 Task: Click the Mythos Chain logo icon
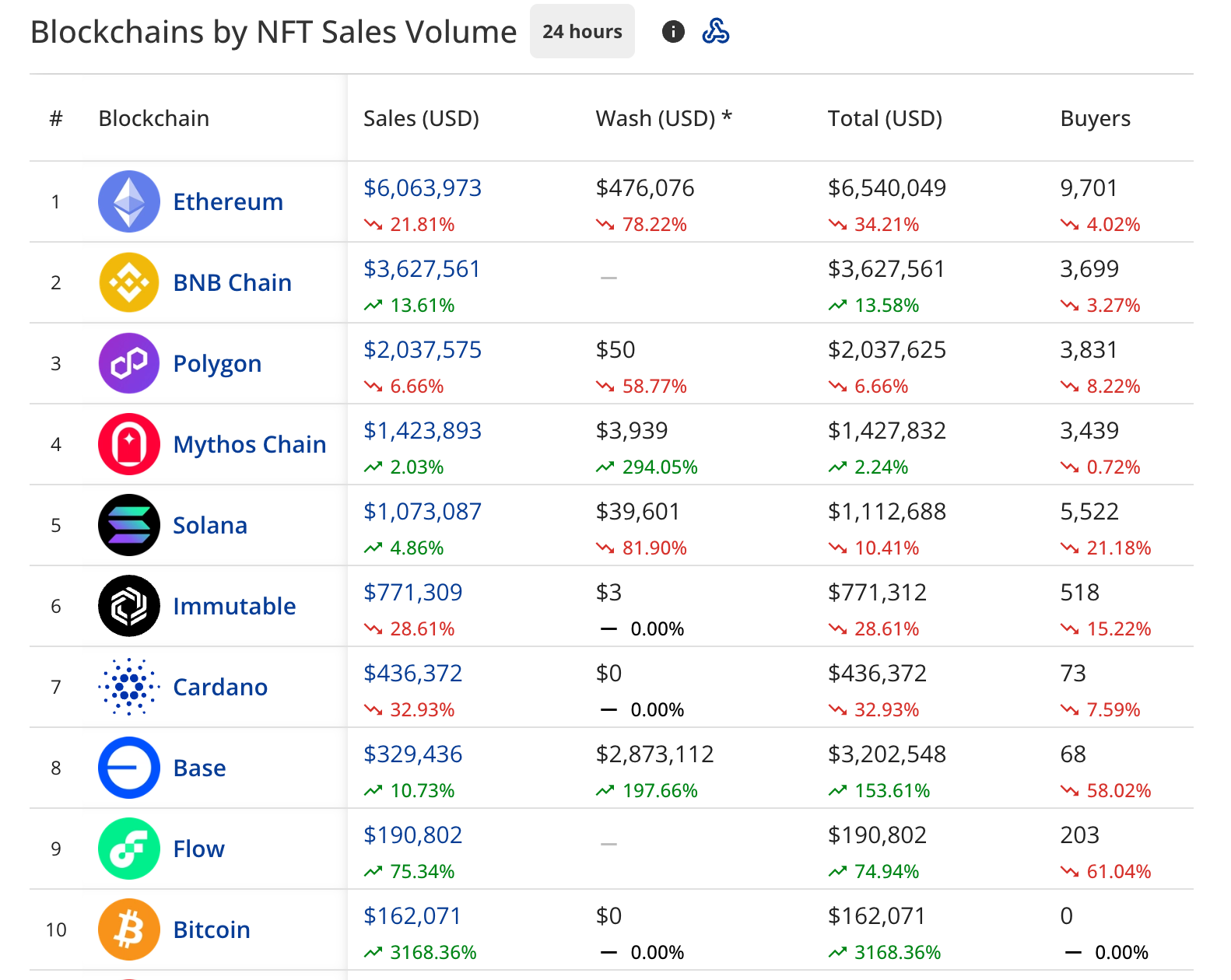coord(129,444)
